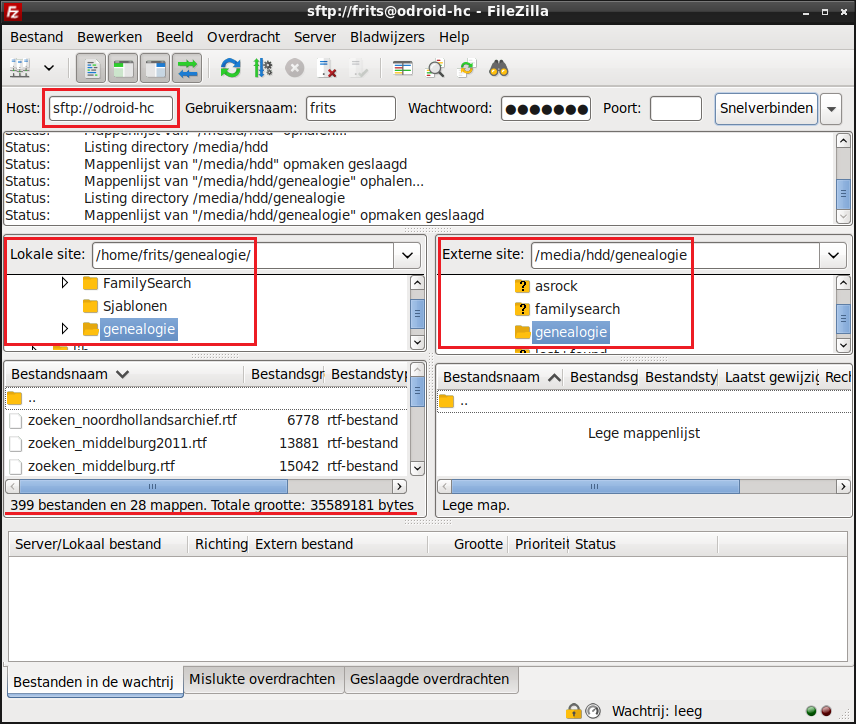Expand the FamilySearch local folder
The height and width of the screenshot is (724, 856).
pyautogui.click(x=65, y=283)
